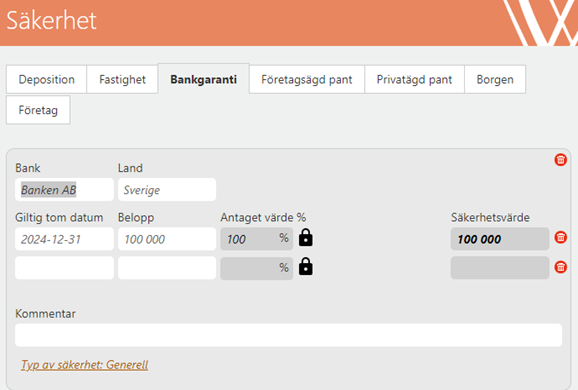578x390 pixels.
Task: Delete the empty second amount row
Action: (561, 267)
